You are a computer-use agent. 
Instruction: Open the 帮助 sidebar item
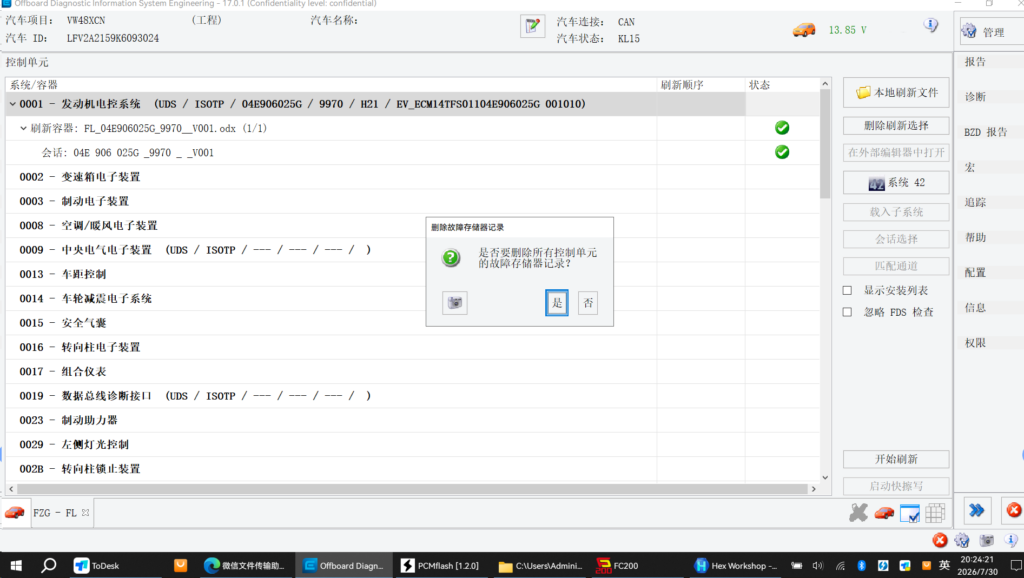click(975, 238)
